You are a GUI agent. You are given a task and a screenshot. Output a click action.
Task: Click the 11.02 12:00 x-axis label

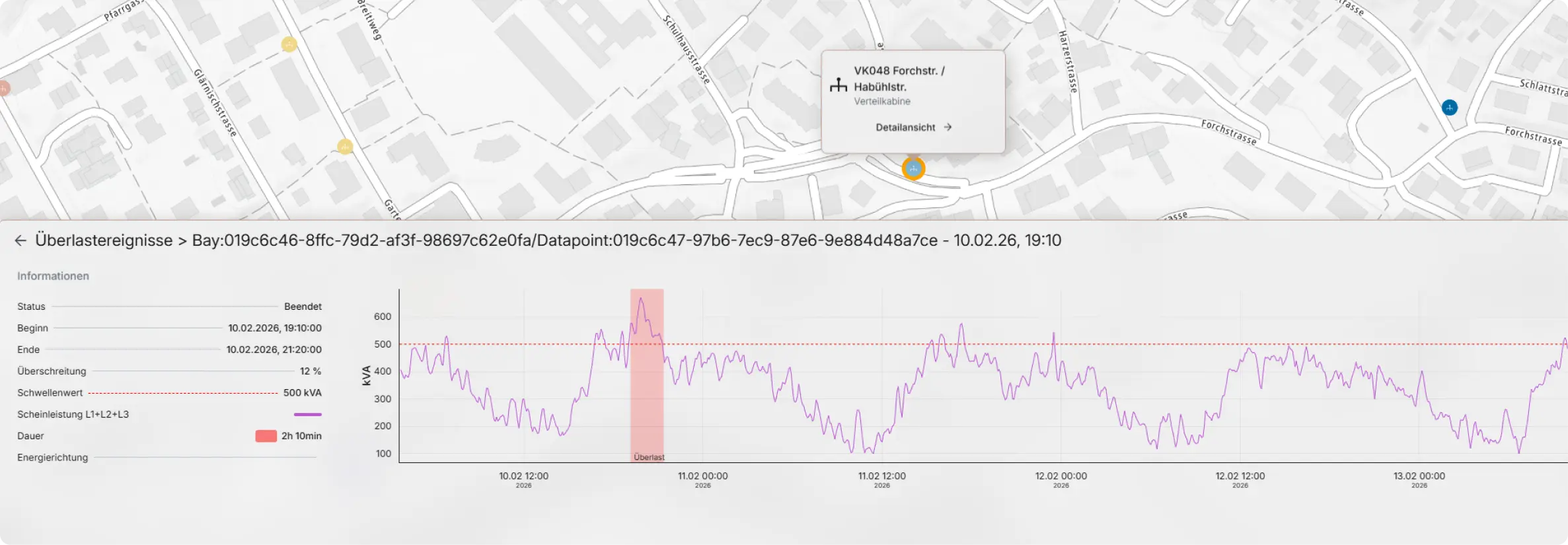(881, 476)
